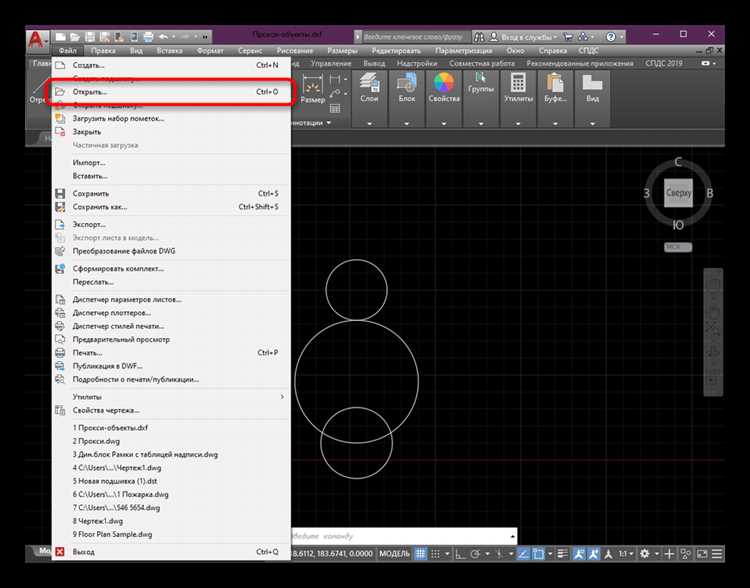750x588 pixels.
Task: Toggle МОДЕЛЬ model space button in the status bar
Action: point(395,552)
